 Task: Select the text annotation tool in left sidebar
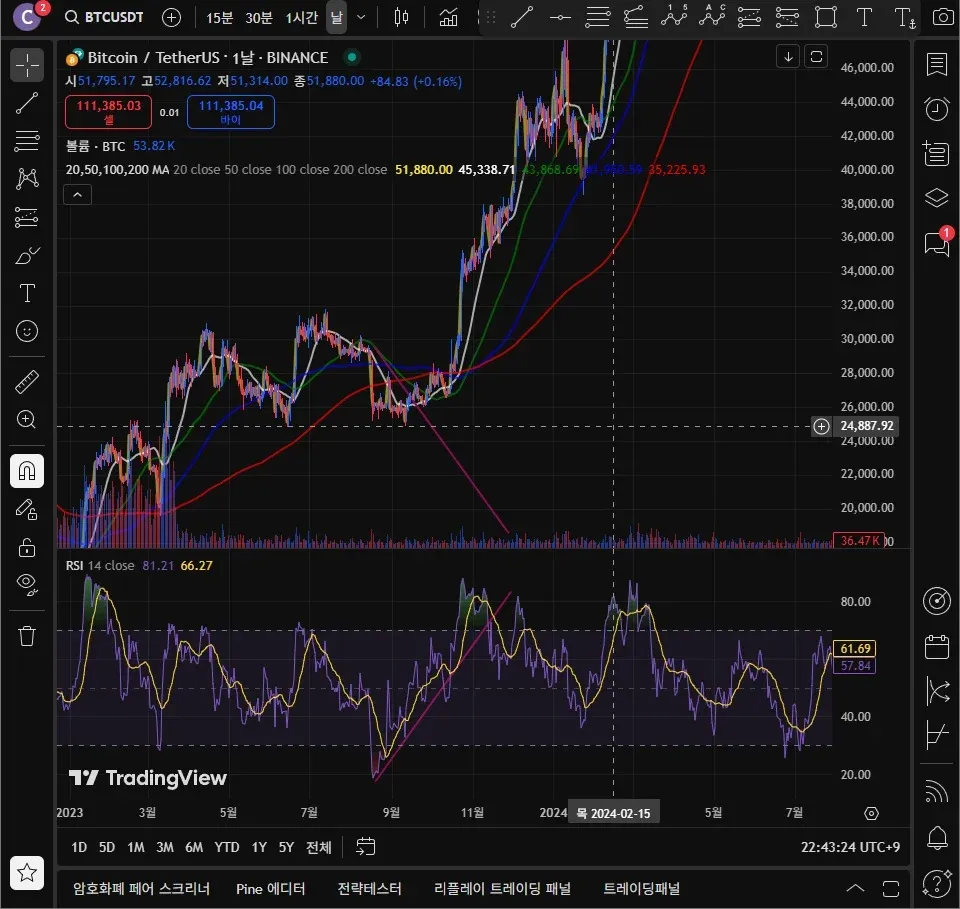point(27,293)
